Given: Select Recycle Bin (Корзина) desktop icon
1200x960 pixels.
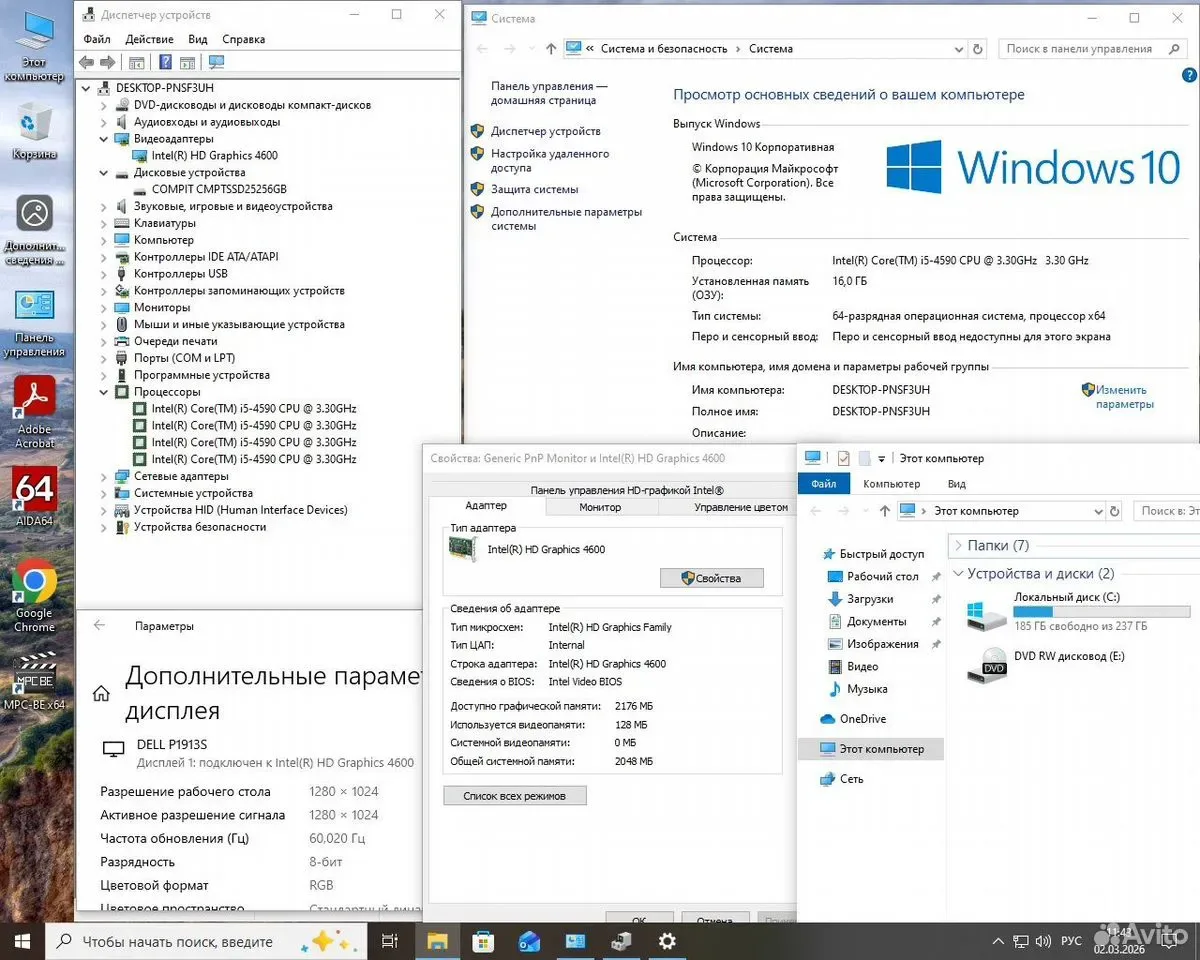Looking at the screenshot, I should tap(35, 132).
